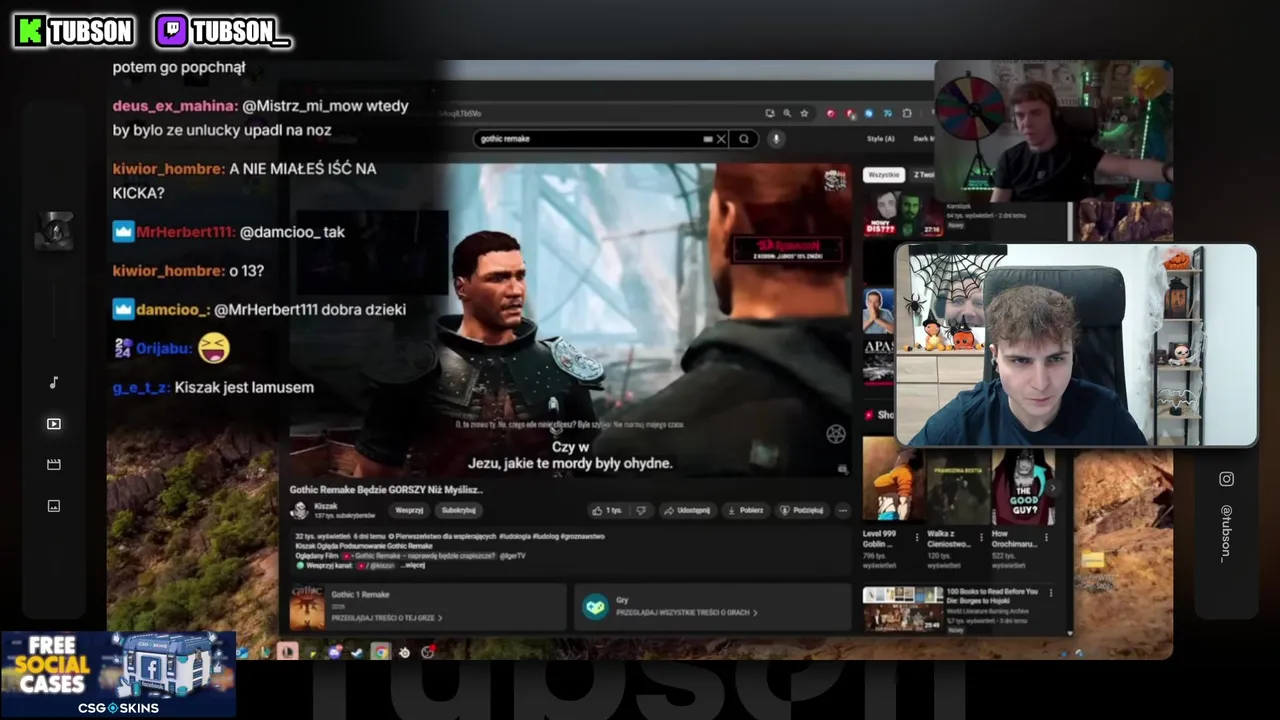The height and width of the screenshot is (720, 1280).
Task: Click the 'Wesprzyj' button
Action: [x=409, y=510]
